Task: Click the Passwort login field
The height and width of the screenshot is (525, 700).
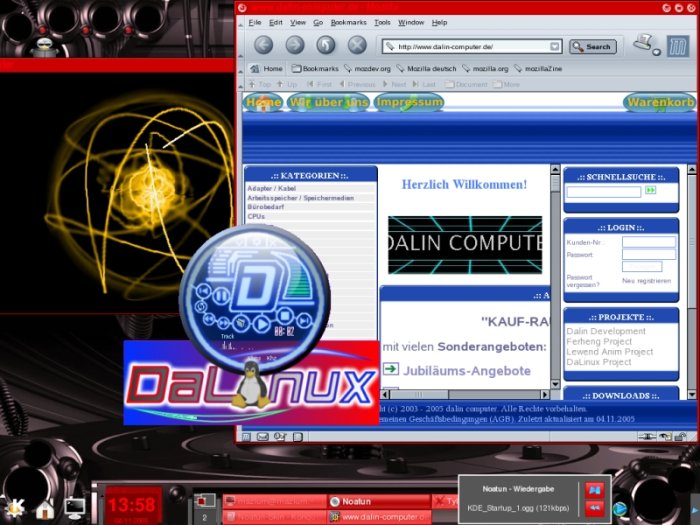Action: (649, 254)
